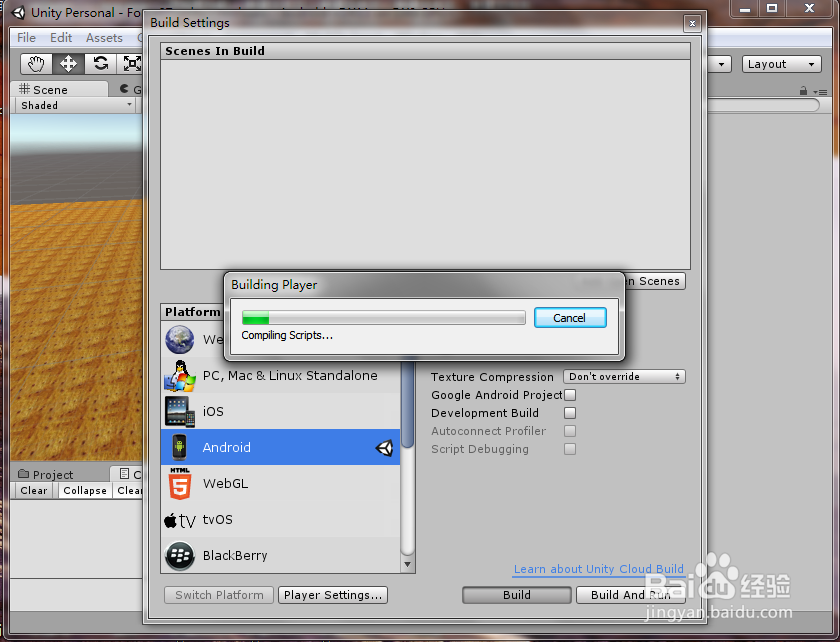The height and width of the screenshot is (642, 840).
Task: Click the WebGL HTML5 icon
Action: click(x=180, y=483)
